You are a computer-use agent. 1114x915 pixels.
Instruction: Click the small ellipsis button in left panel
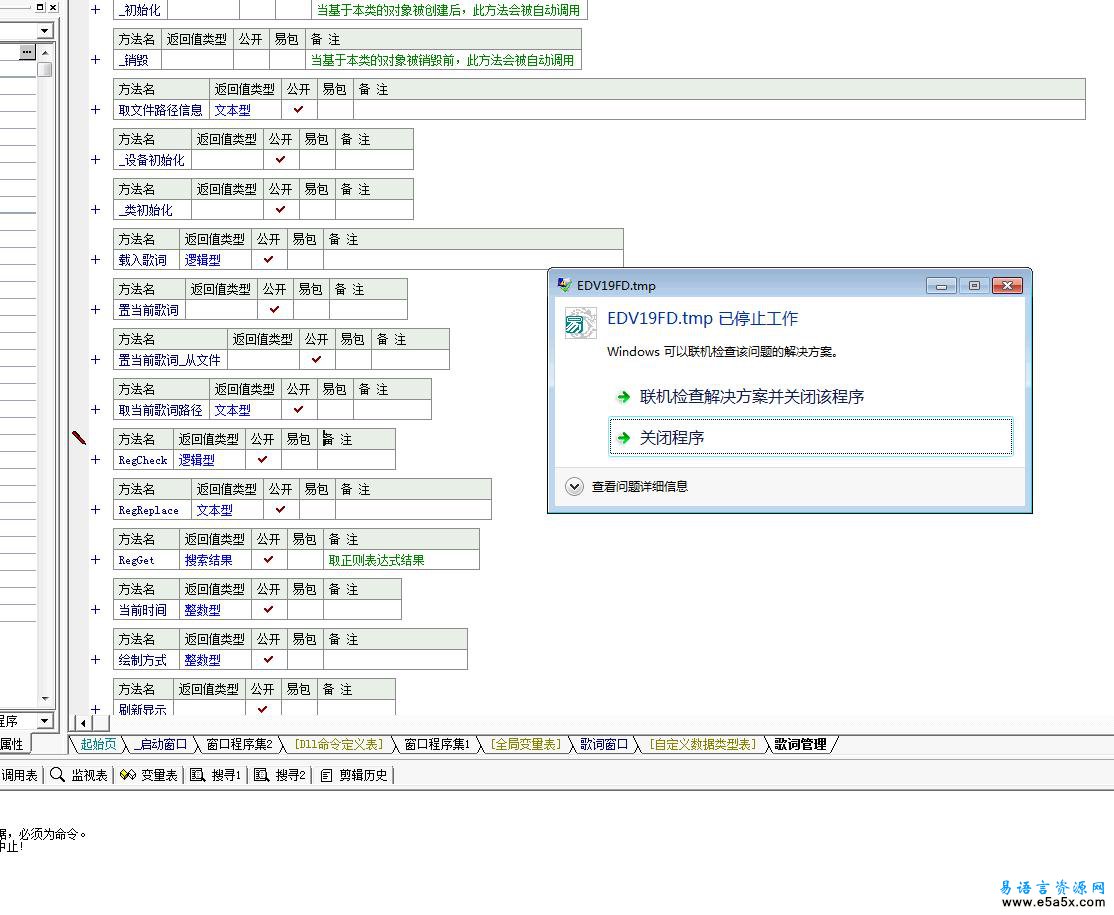(27, 52)
